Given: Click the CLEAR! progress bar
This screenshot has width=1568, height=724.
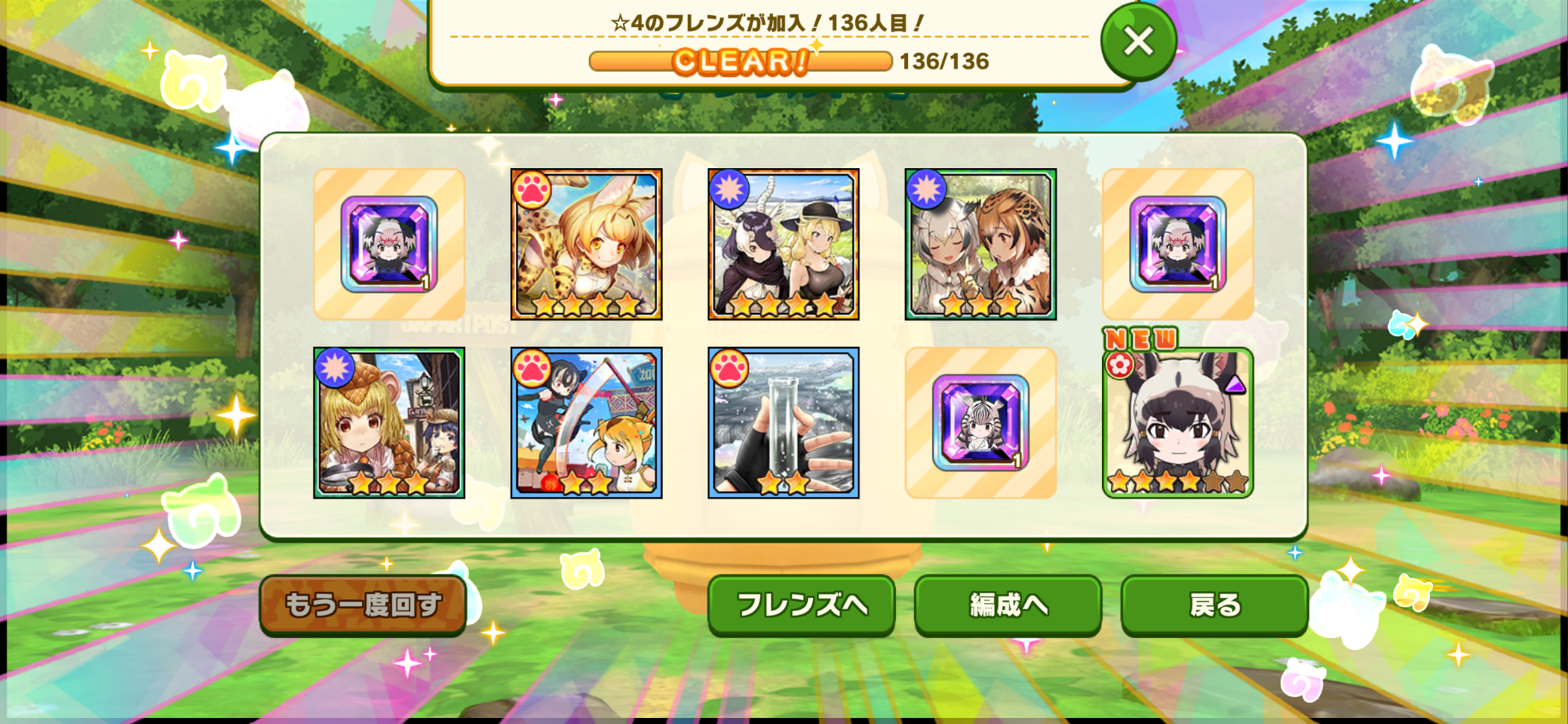Looking at the screenshot, I should point(741,61).
